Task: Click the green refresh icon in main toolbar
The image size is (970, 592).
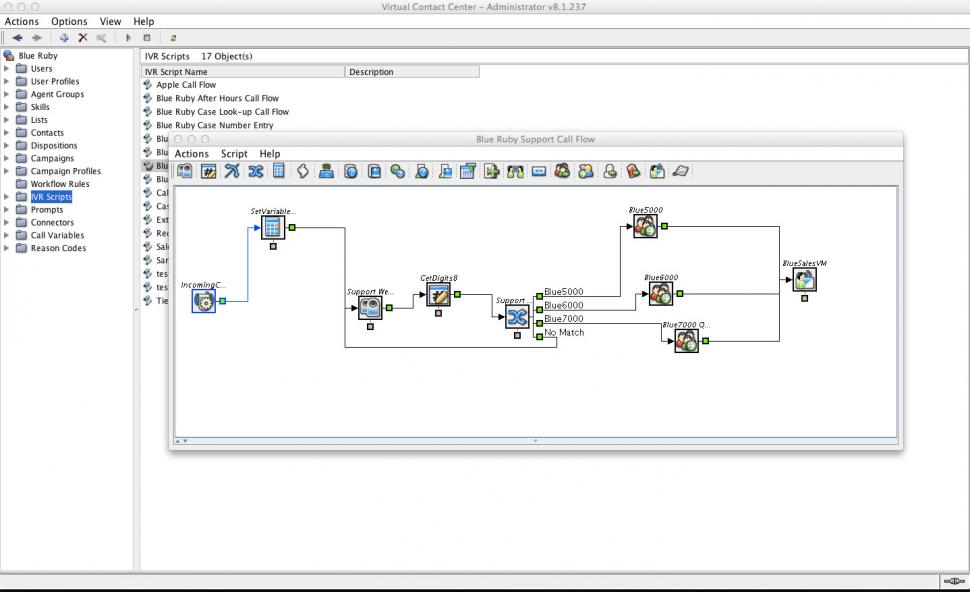Action: (x=173, y=38)
